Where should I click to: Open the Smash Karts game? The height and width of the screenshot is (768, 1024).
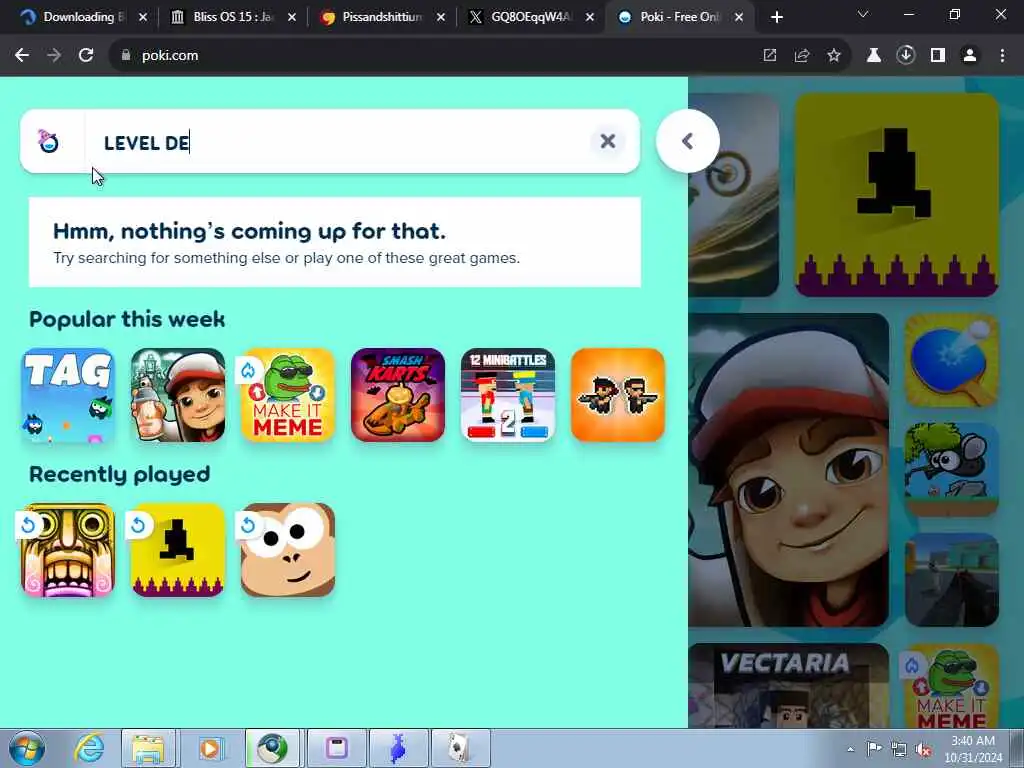(398, 395)
